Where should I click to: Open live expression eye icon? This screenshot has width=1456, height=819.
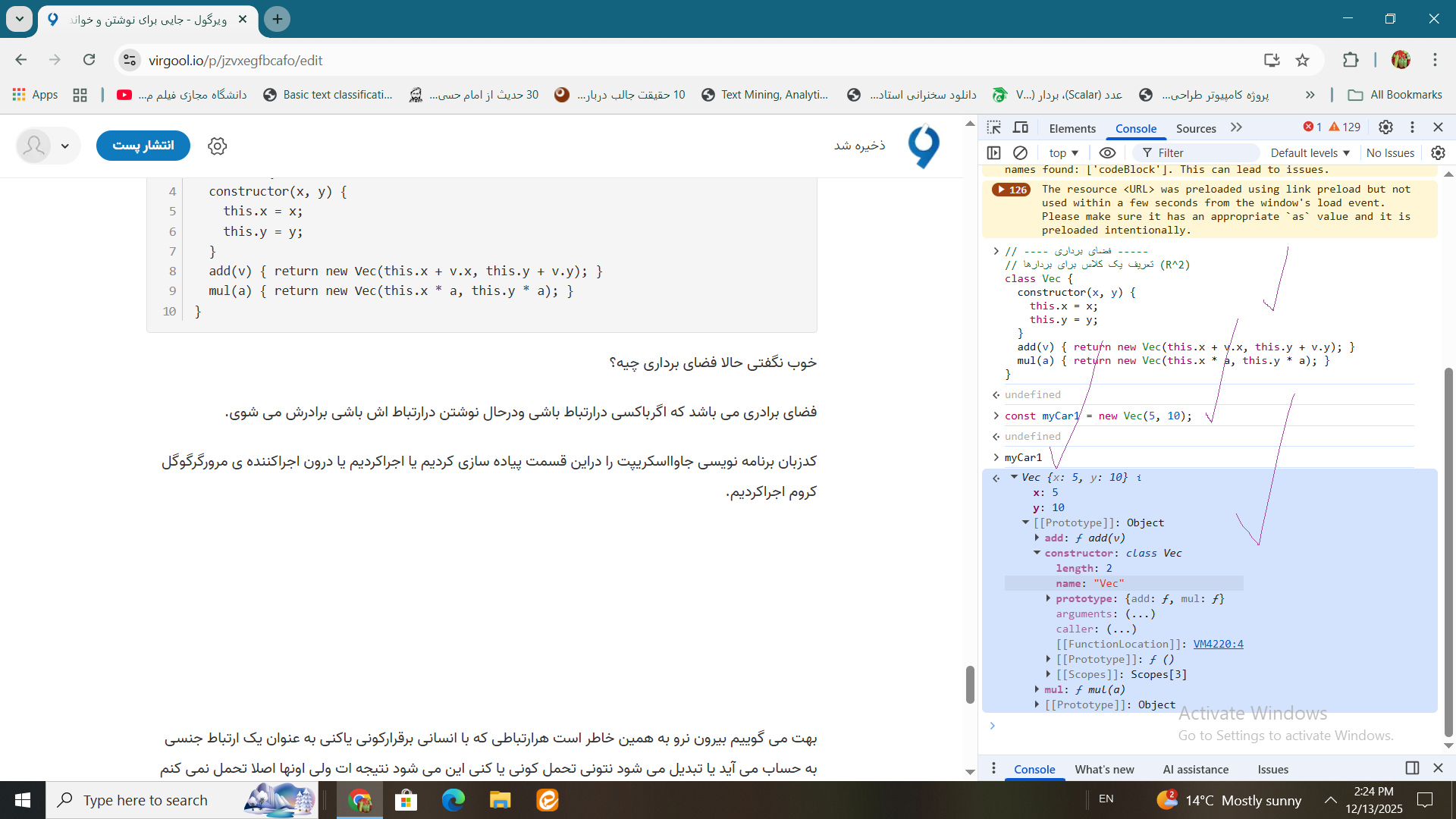point(1107,152)
